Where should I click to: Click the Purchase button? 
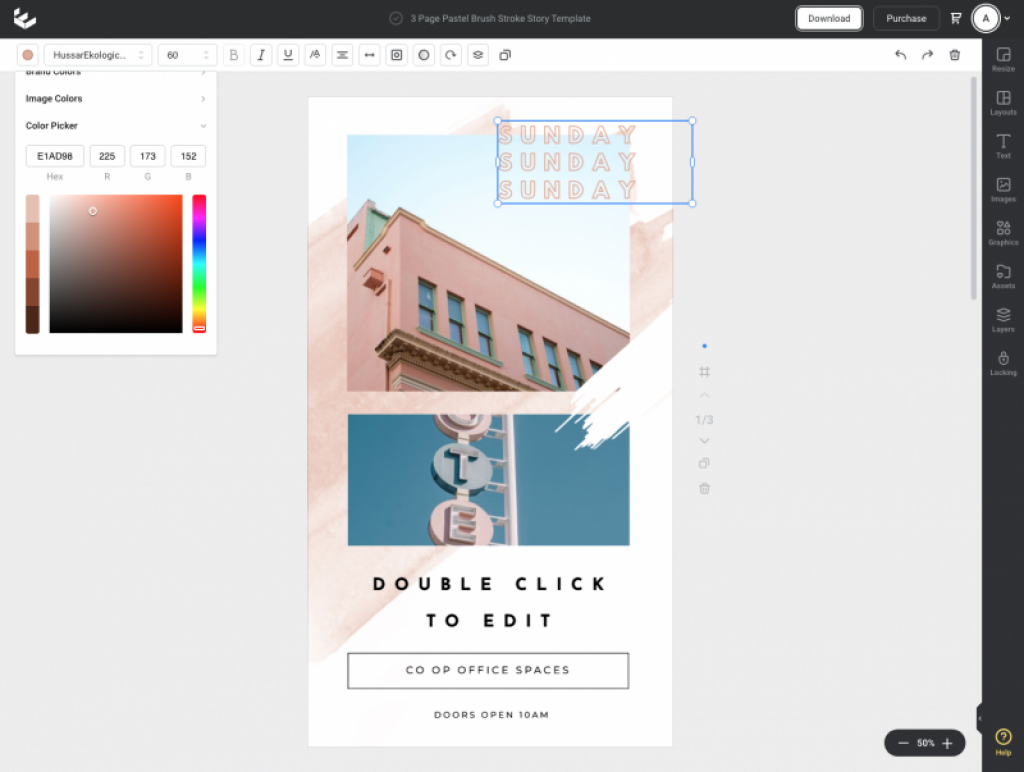click(906, 18)
